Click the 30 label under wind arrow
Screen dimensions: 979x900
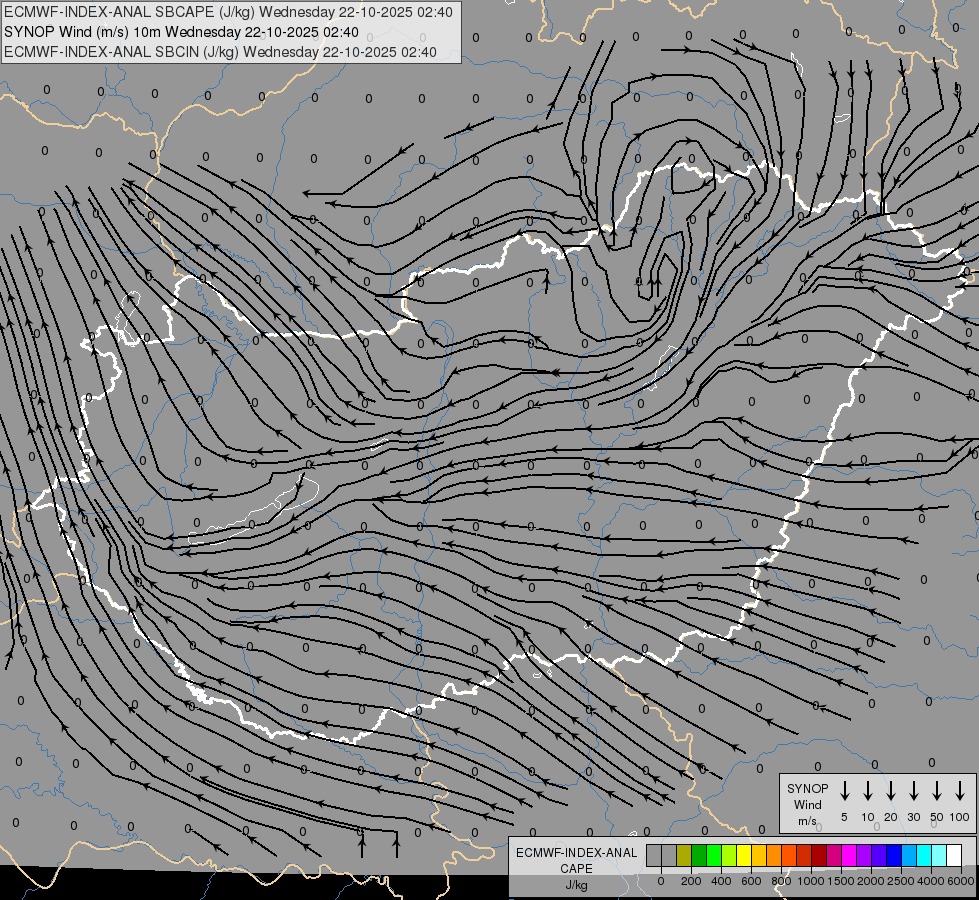click(x=913, y=817)
